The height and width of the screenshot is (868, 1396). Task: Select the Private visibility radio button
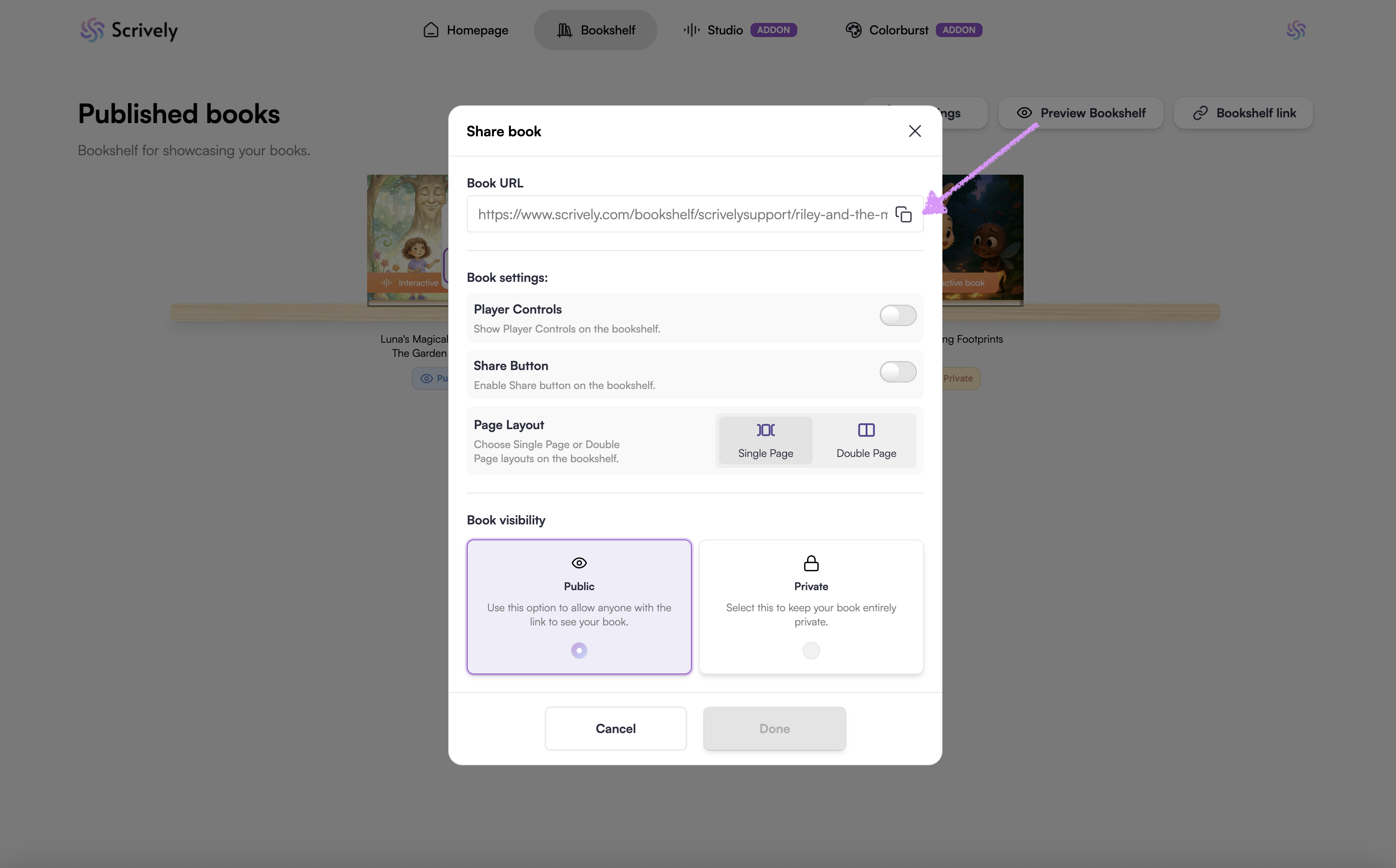[x=811, y=651]
